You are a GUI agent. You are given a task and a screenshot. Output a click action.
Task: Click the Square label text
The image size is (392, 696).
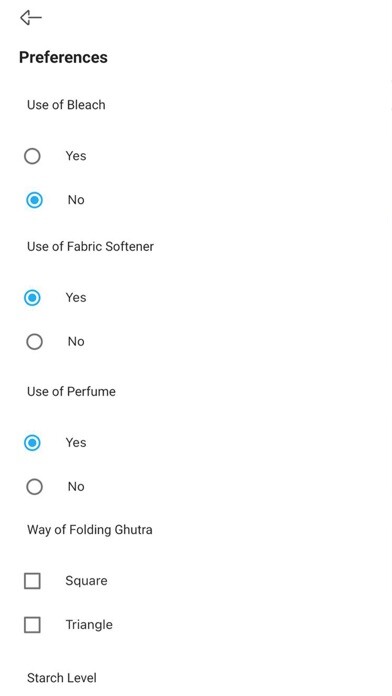tap(86, 581)
